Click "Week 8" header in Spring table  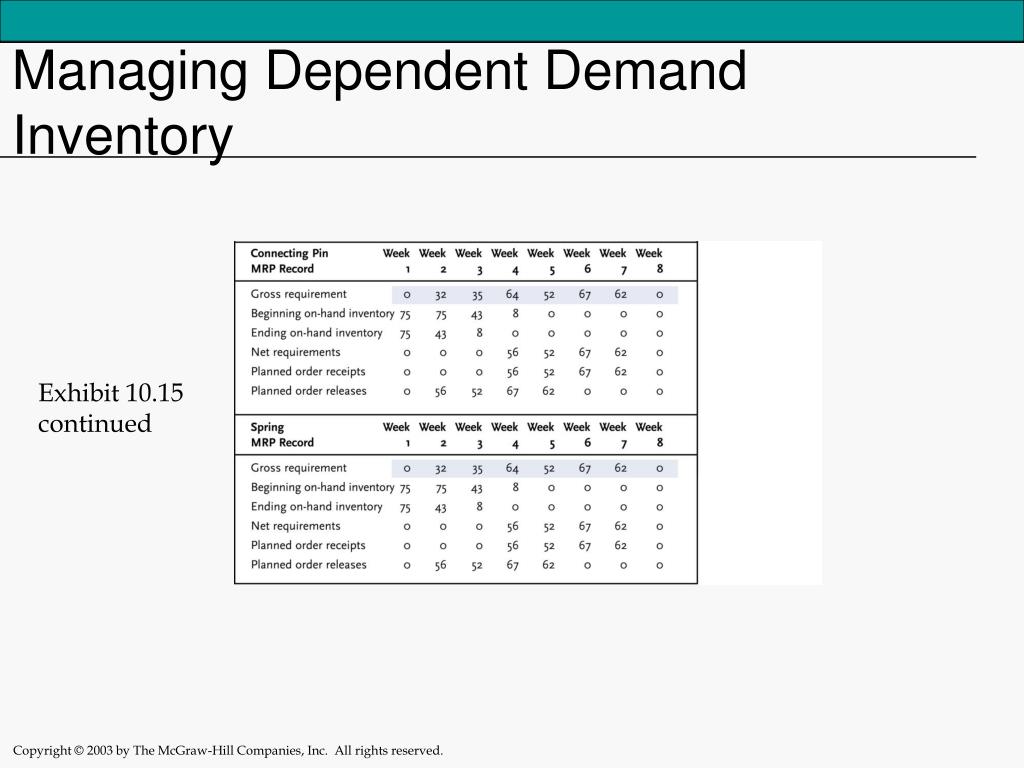(649, 434)
